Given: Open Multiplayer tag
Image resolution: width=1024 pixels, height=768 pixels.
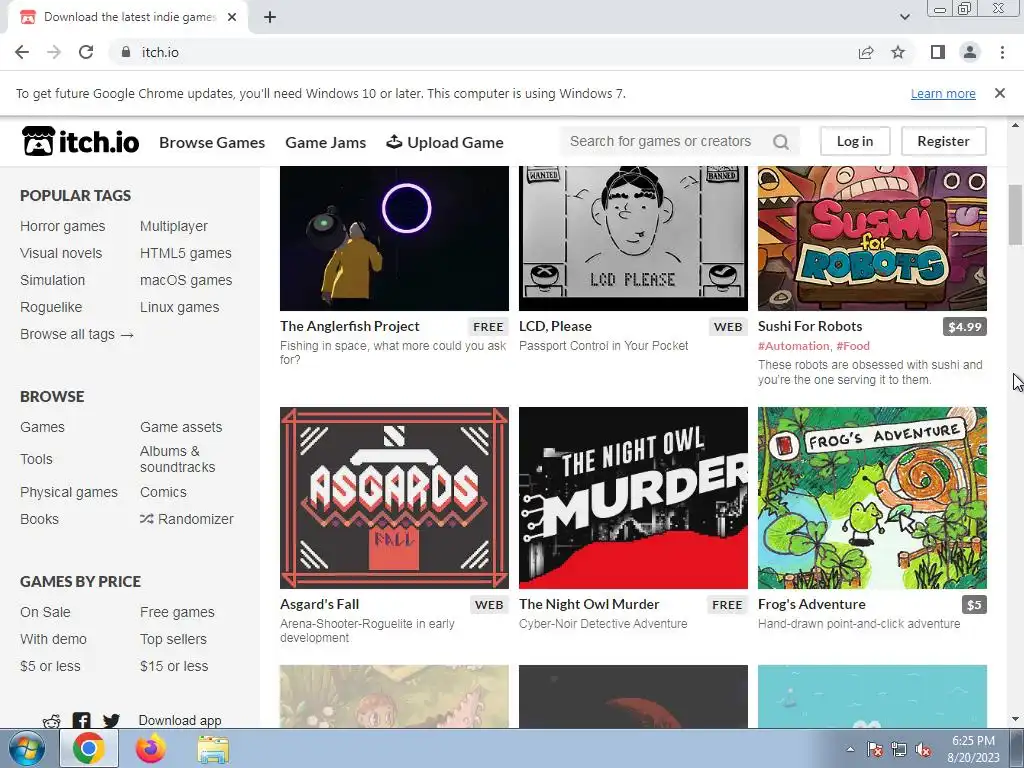Looking at the screenshot, I should coord(174,226).
